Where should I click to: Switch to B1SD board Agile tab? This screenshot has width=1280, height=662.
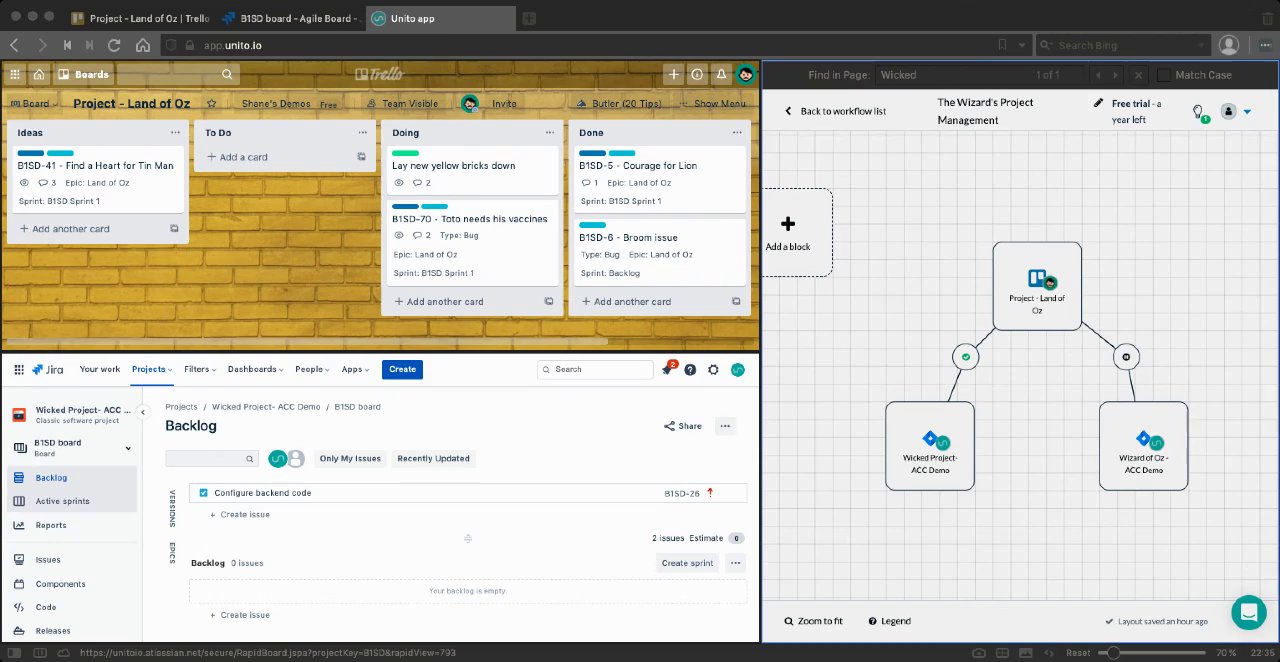pyautogui.click(x=289, y=18)
